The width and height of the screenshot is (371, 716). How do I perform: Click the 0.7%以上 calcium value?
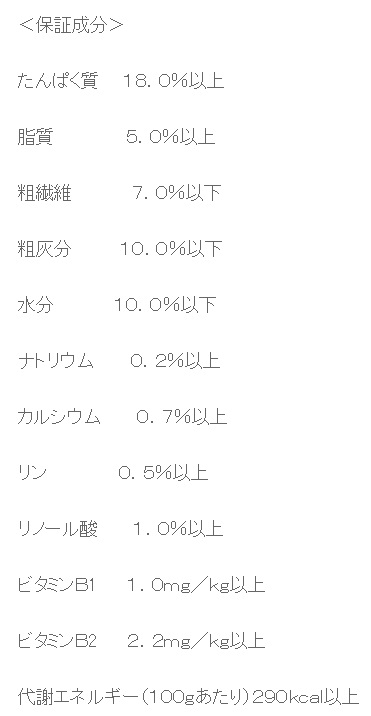coord(181,417)
